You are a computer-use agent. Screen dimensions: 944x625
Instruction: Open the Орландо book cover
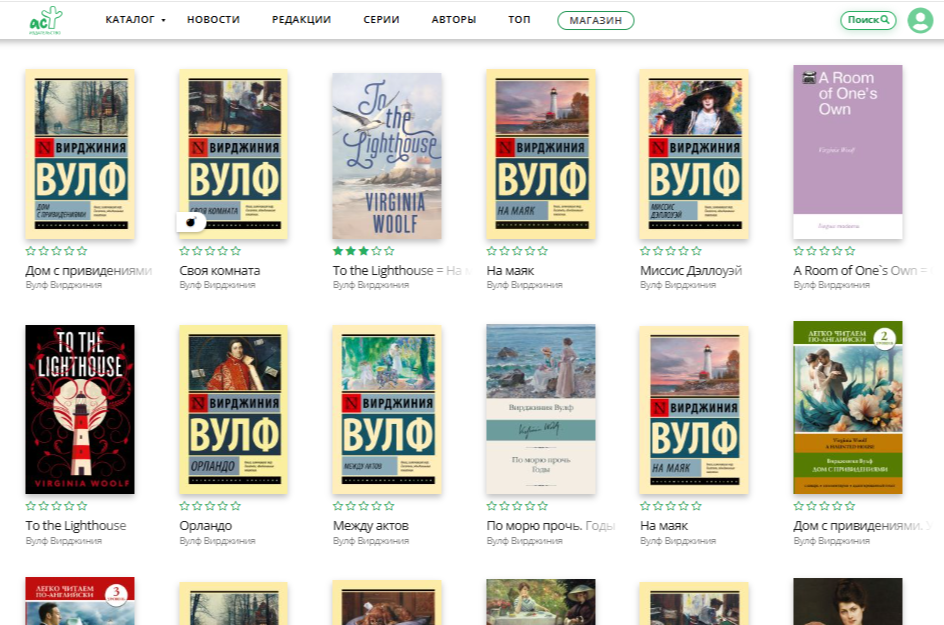point(234,409)
